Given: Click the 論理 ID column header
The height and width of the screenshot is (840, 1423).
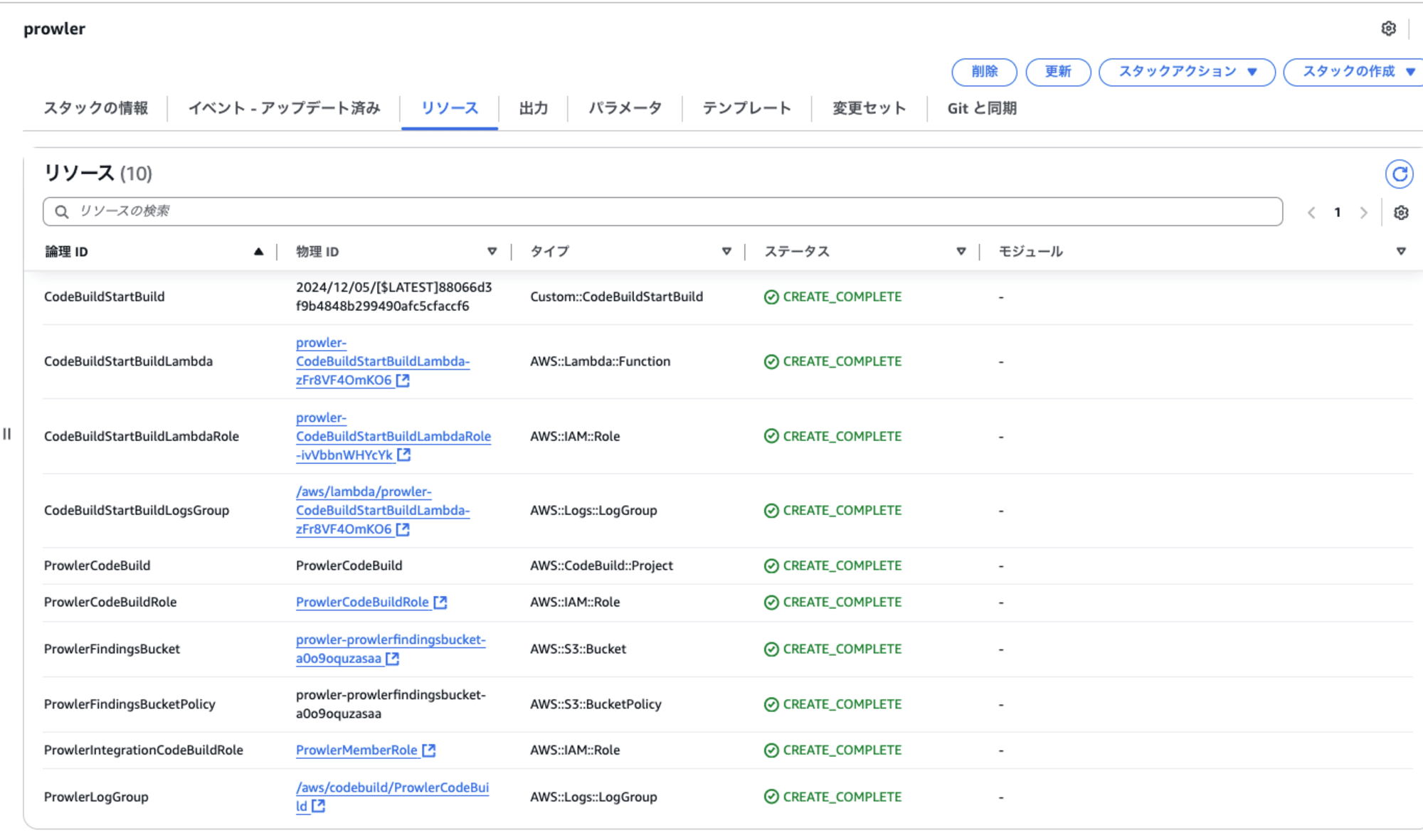Looking at the screenshot, I should [x=66, y=252].
